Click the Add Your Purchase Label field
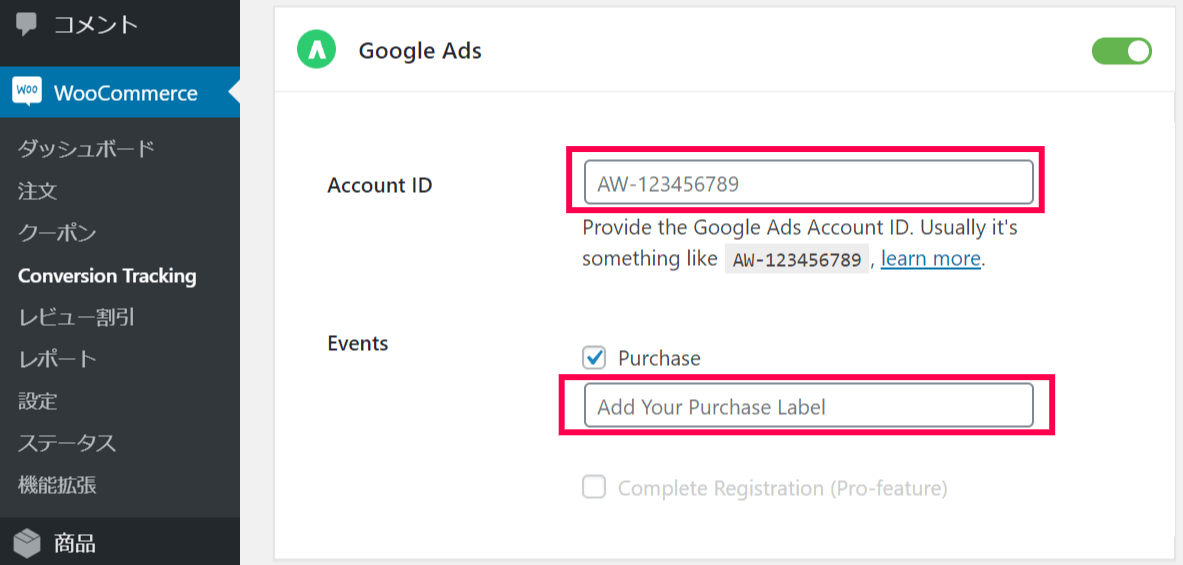 pyautogui.click(x=807, y=407)
